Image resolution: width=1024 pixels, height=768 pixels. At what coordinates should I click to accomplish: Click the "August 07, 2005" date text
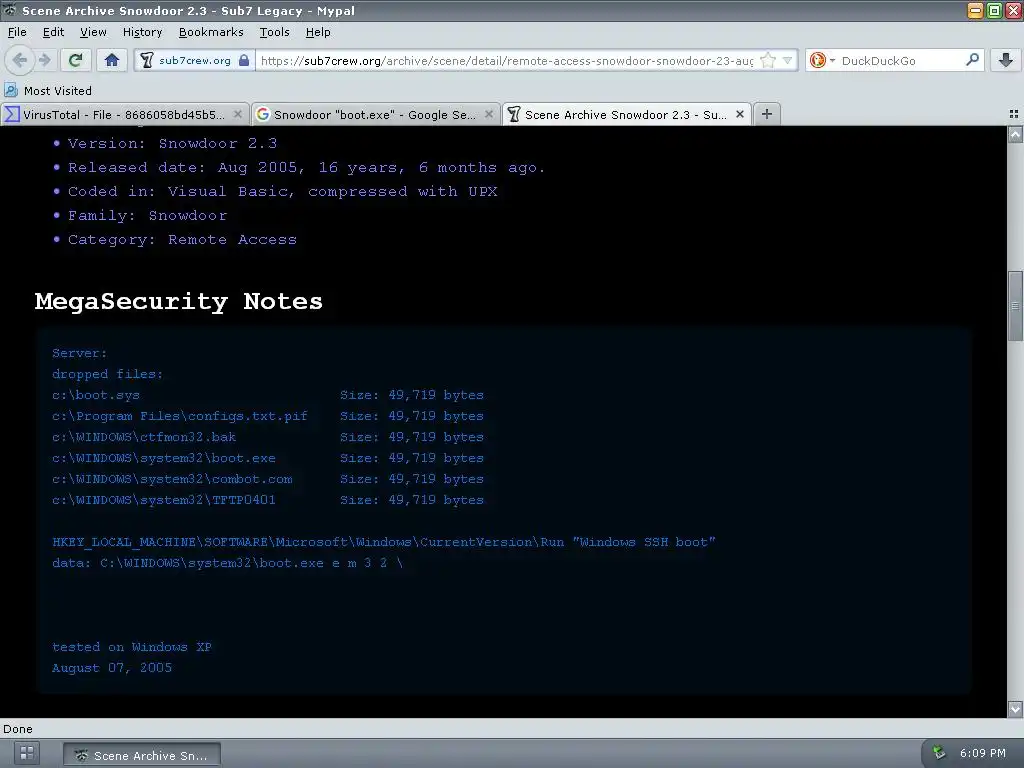click(112, 668)
